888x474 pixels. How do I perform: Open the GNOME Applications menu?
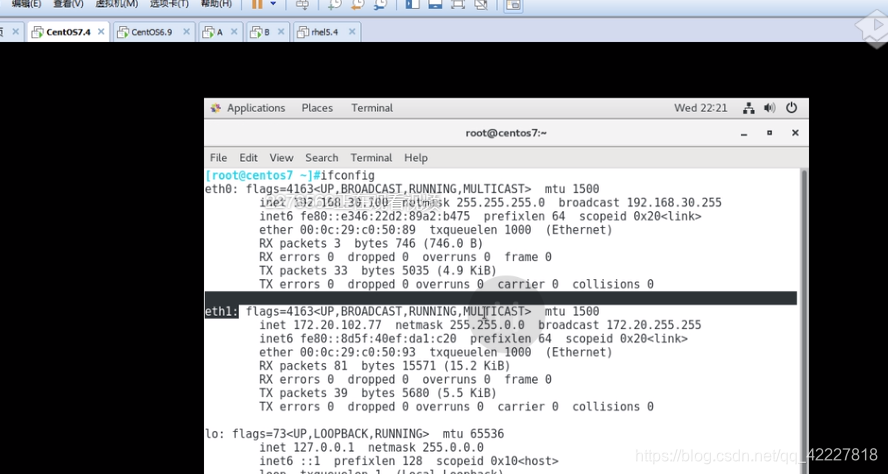pos(256,108)
